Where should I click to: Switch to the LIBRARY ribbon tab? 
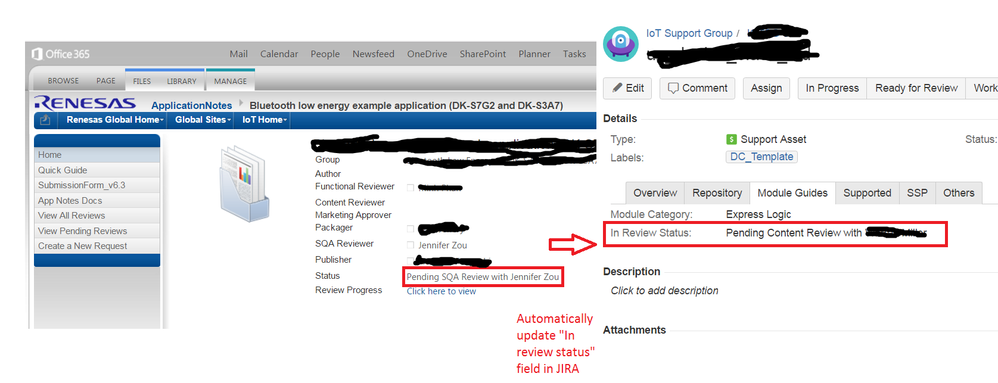point(181,81)
